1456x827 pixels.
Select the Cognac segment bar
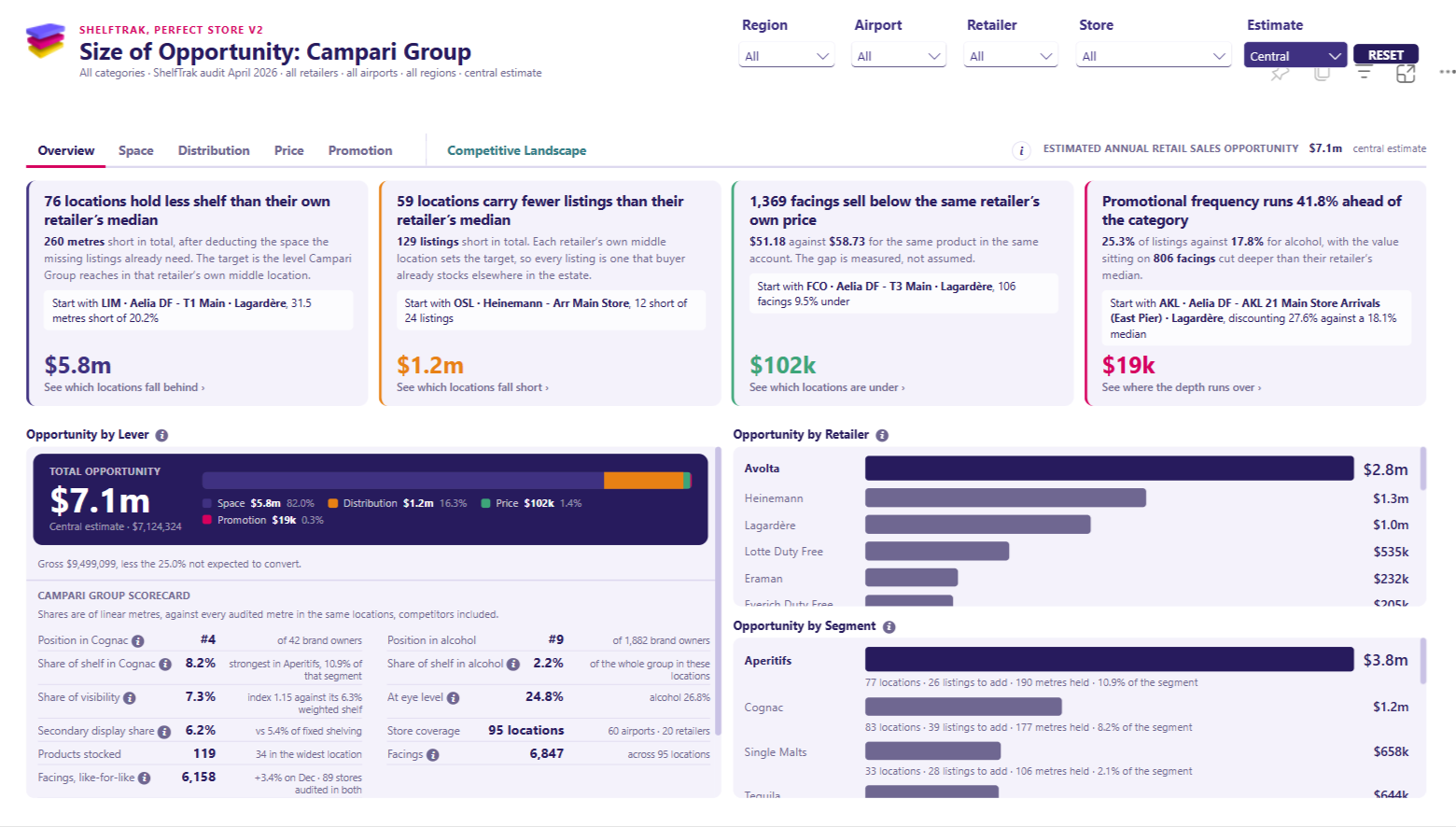coord(963,707)
